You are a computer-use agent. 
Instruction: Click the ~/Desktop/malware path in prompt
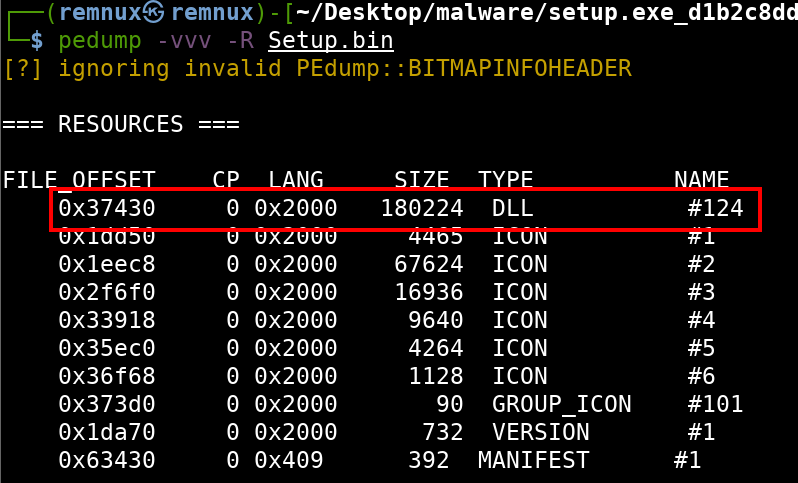[416, 13]
